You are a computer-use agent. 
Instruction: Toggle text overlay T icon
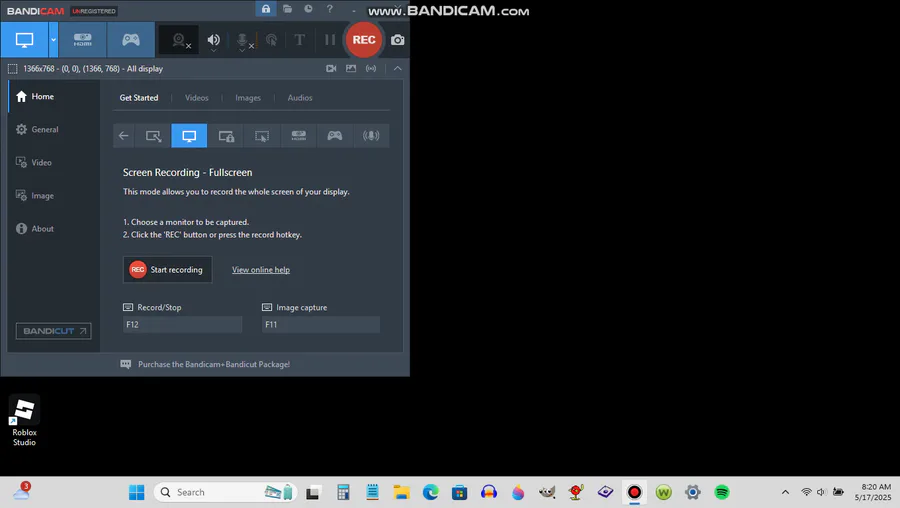point(299,40)
